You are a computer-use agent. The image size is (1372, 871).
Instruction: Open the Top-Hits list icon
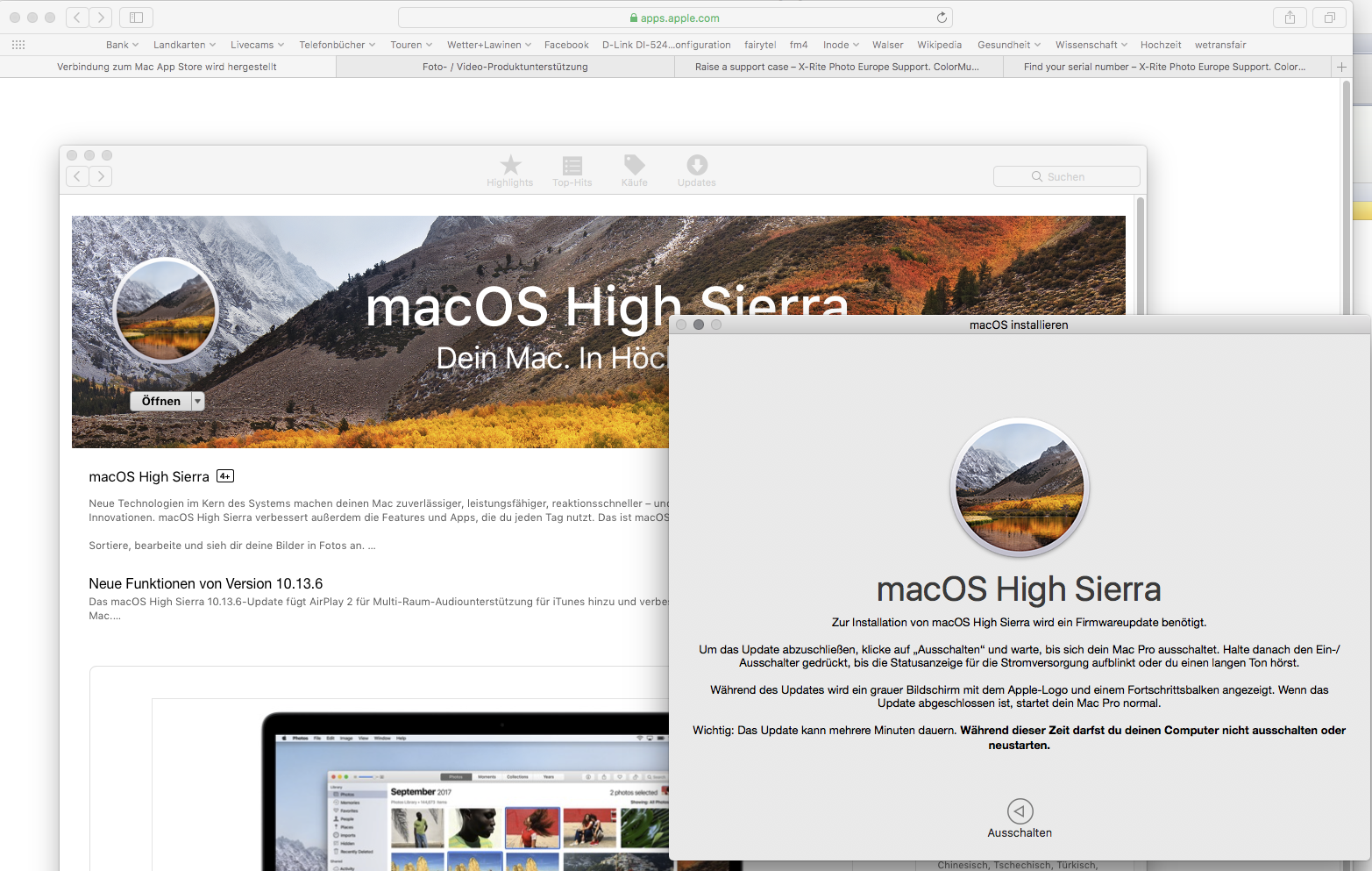point(572,165)
